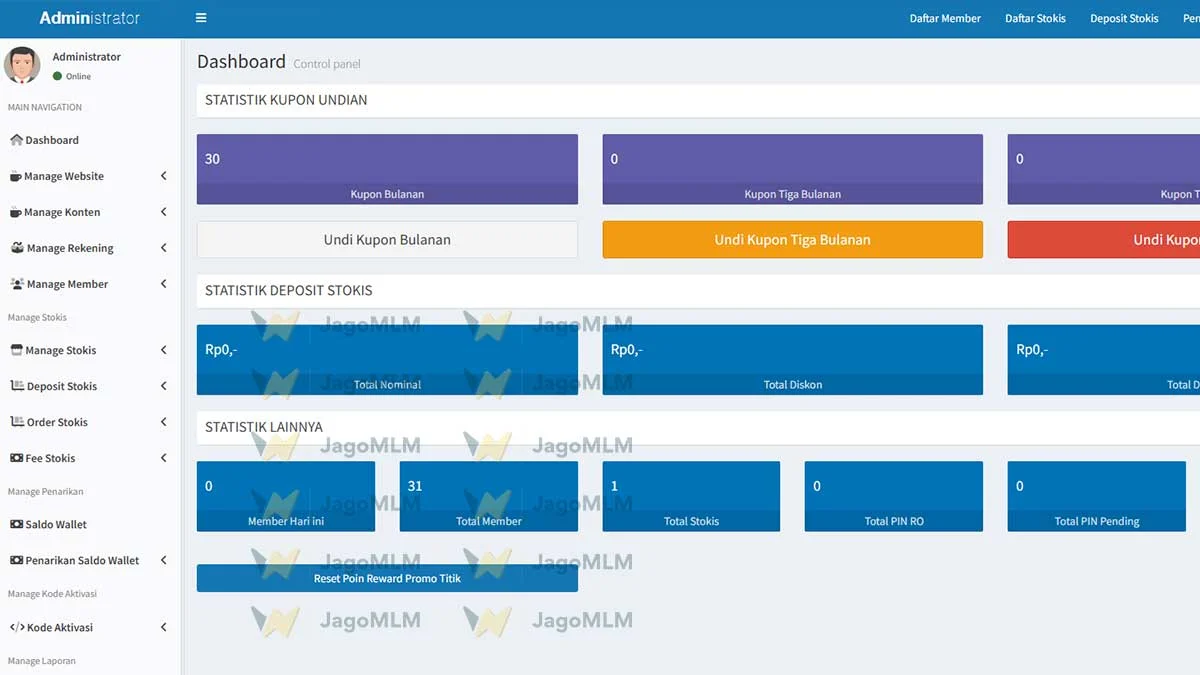Image resolution: width=1200 pixels, height=675 pixels.
Task: Click Reset Poin Reward Promo Titik
Action: pyautogui.click(x=388, y=578)
